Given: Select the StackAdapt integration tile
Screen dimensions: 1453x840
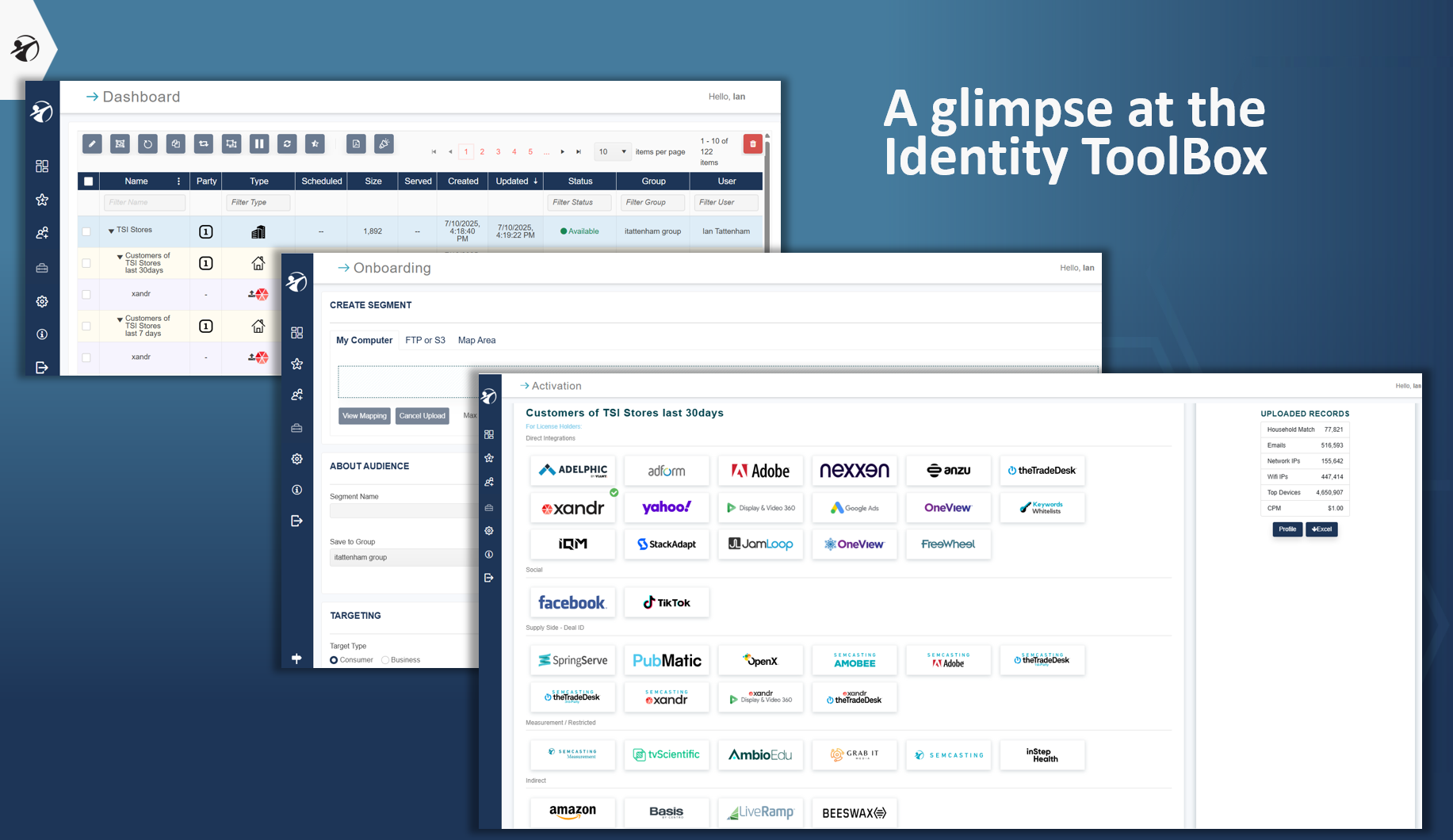Looking at the screenshot, I should tap(667, 544).
